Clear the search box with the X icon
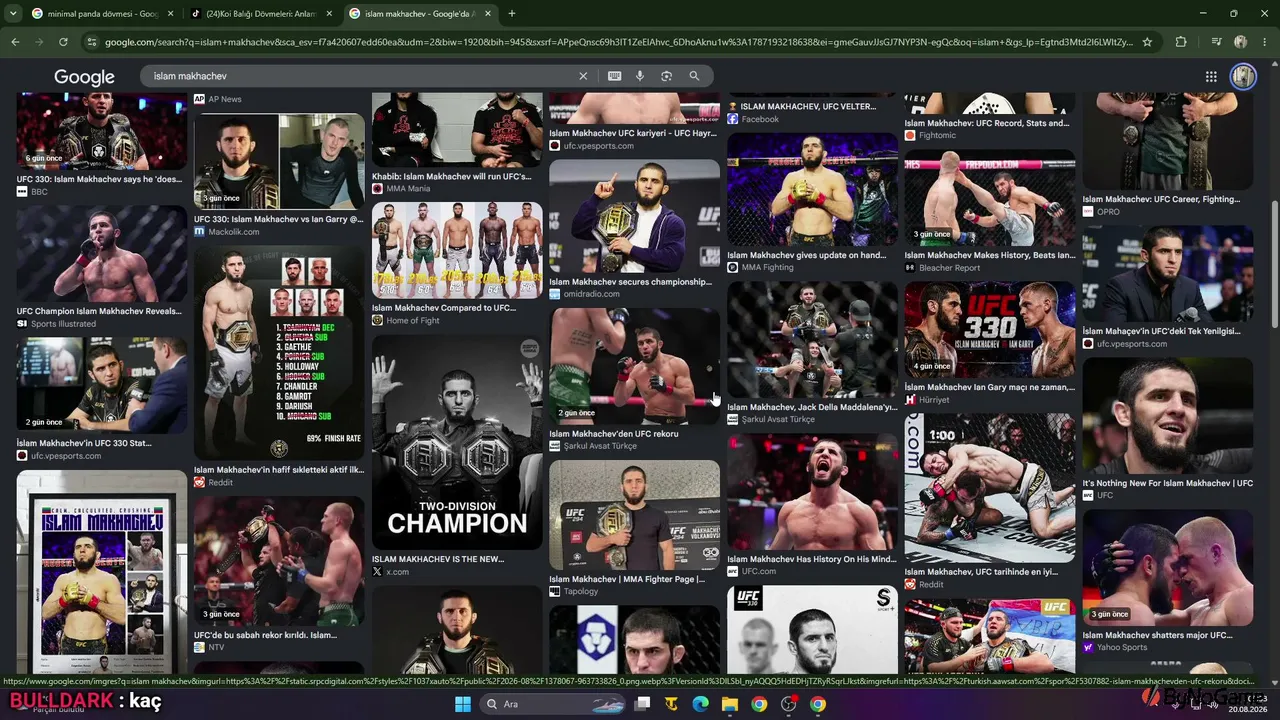 click(x=583, y=76)
